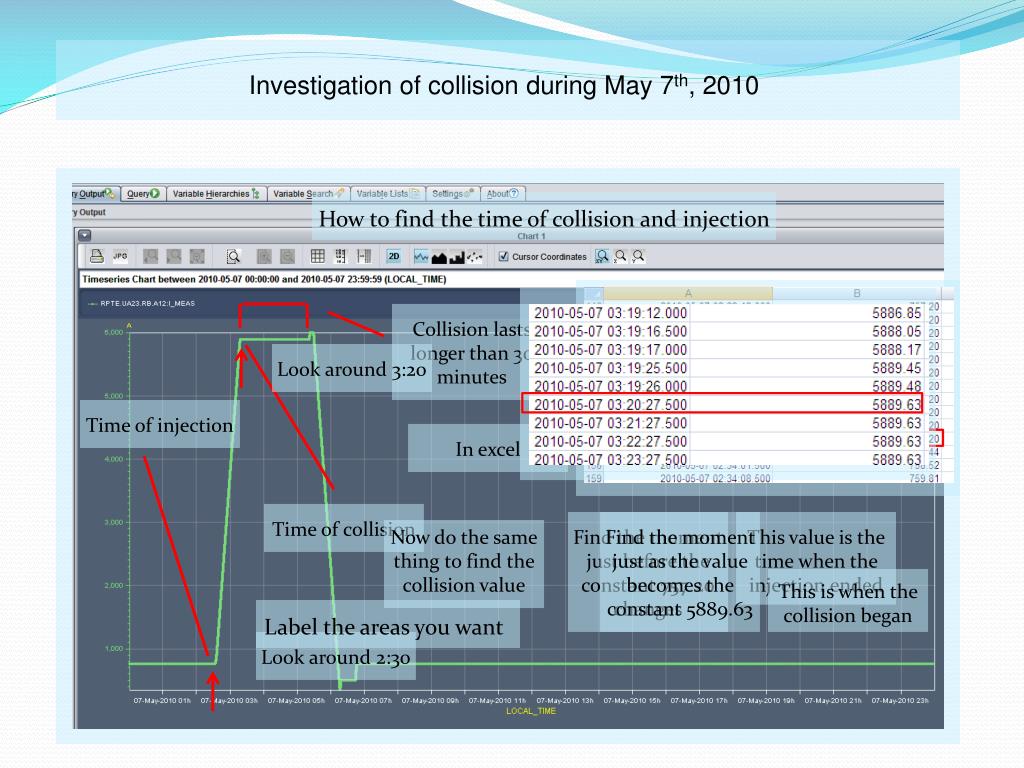This screenshot has height=768, width=1024.
Task: Select the bar chart style icon
Action: pos(456,257)
